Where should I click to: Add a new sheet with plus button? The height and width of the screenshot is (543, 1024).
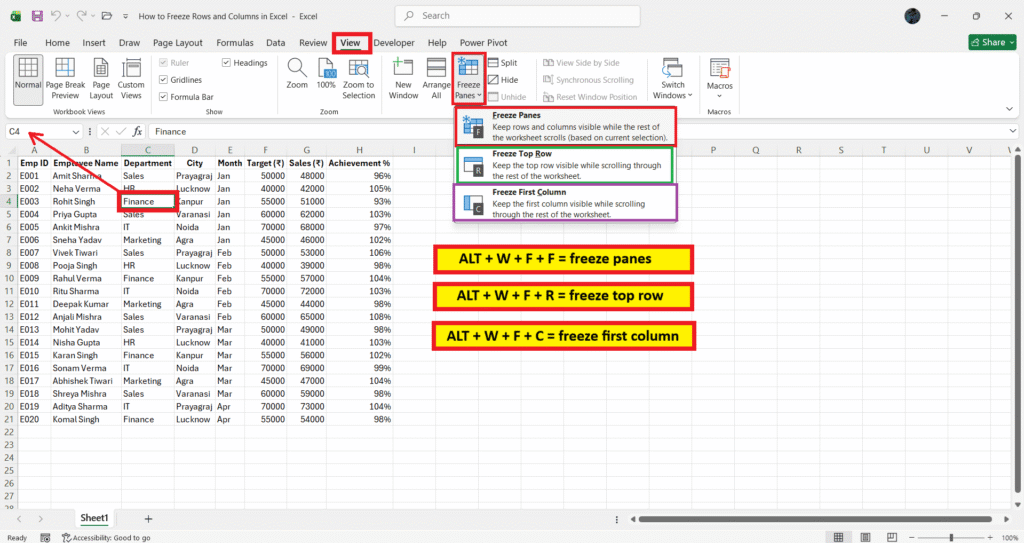(x=148, y=519)
